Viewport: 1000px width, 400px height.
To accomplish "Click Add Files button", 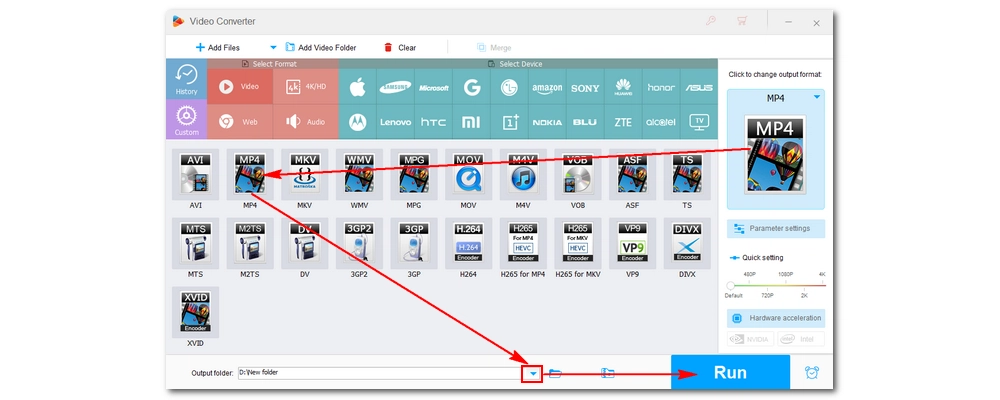I will coord(217,47).
